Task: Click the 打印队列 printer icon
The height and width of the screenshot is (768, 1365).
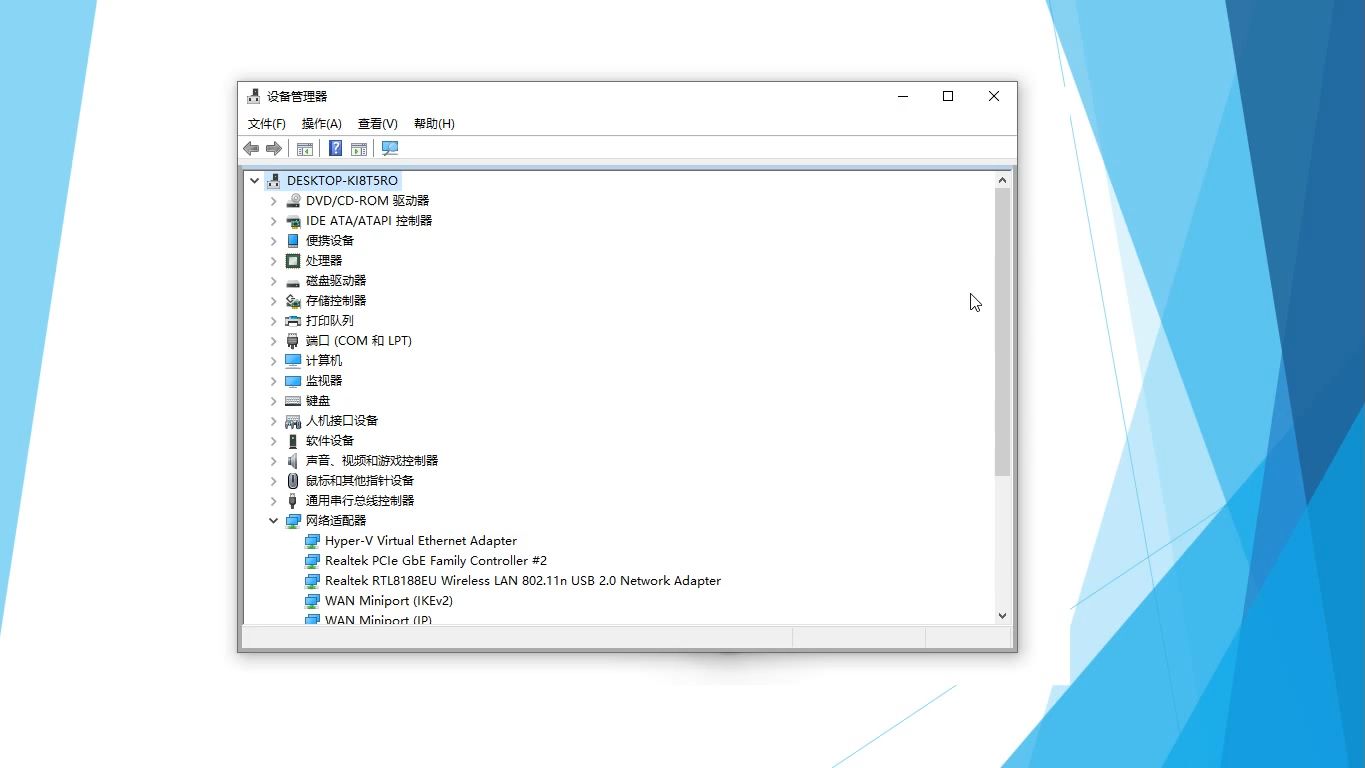Action: pyautogui.click(x=293, y=321)
